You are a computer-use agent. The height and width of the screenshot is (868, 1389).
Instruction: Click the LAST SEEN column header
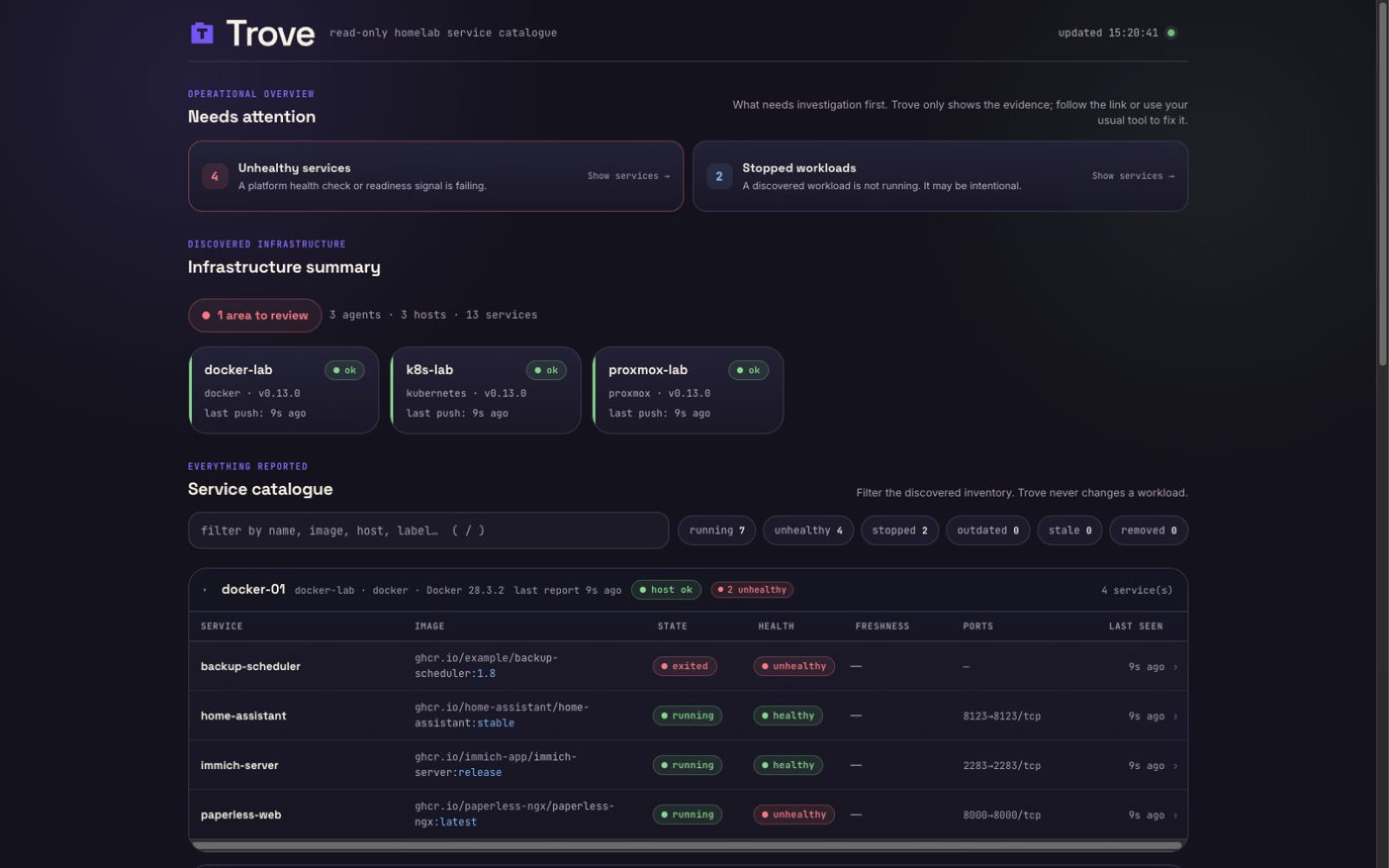[x=1136, y=627]
